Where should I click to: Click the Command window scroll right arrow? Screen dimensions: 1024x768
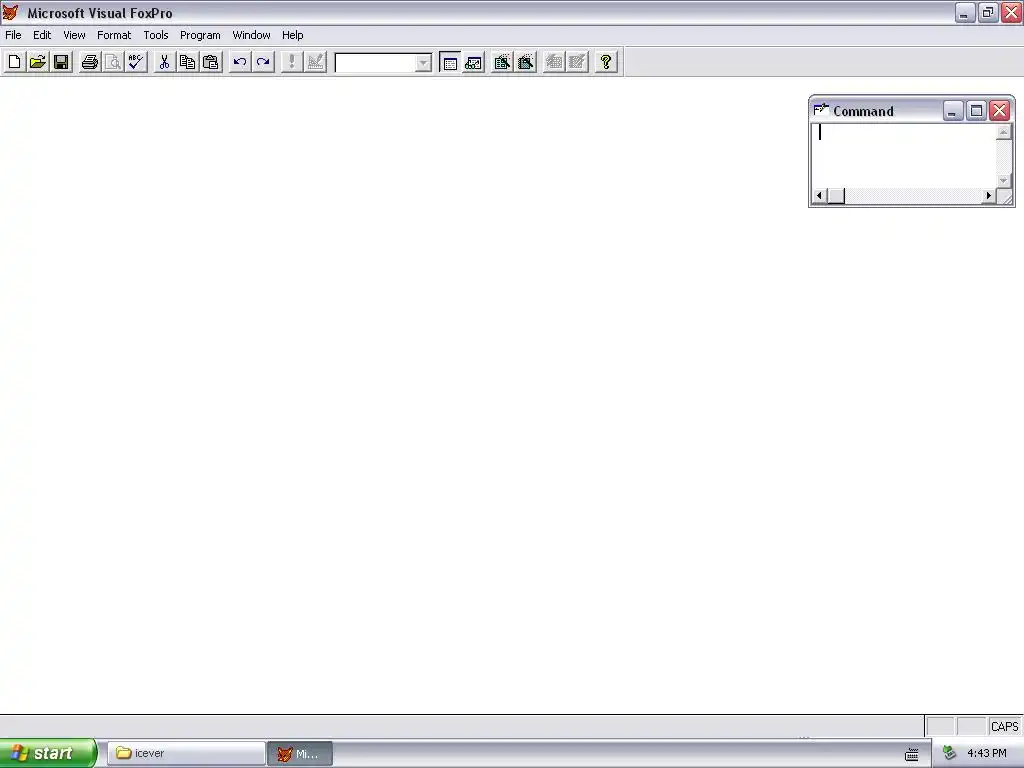pos(989,195)
